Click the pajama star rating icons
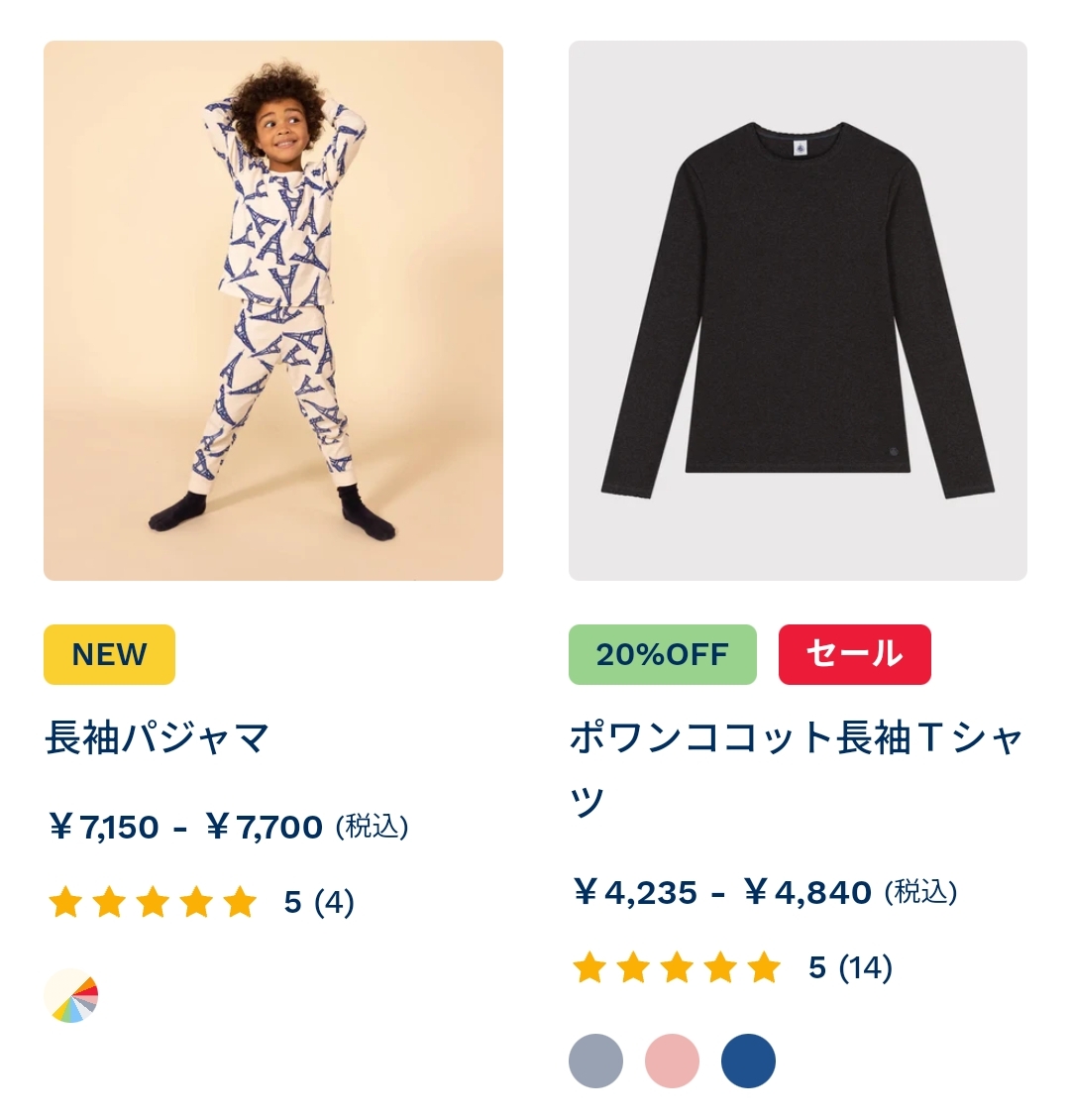The width and height of the screenshot is (1070, 1120). tap(153, 901)
